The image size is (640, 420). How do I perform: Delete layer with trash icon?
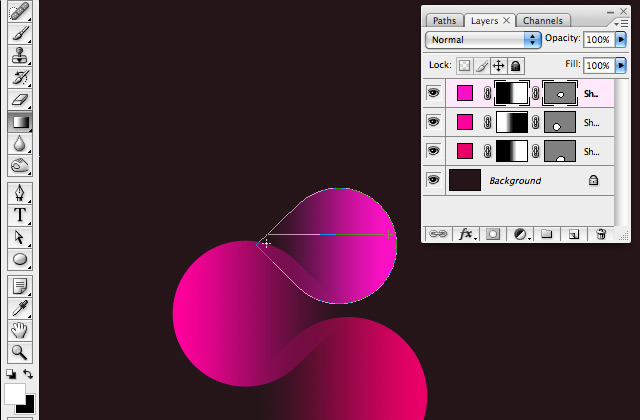pos(601,234)
